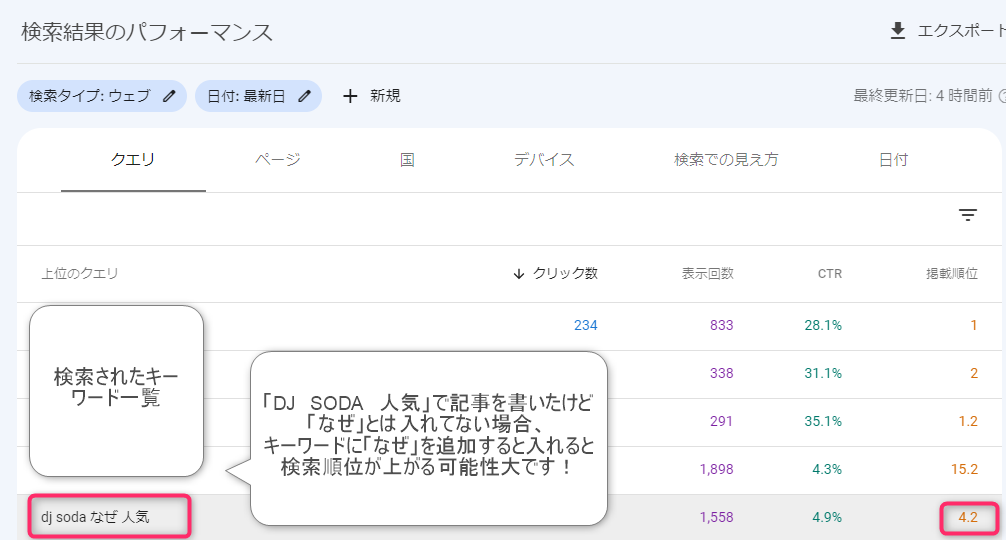Screen dimensions: 1006x540
Task: Edit the 検索タイプ: ウェブ filter pencil icon
Action: 169,96
